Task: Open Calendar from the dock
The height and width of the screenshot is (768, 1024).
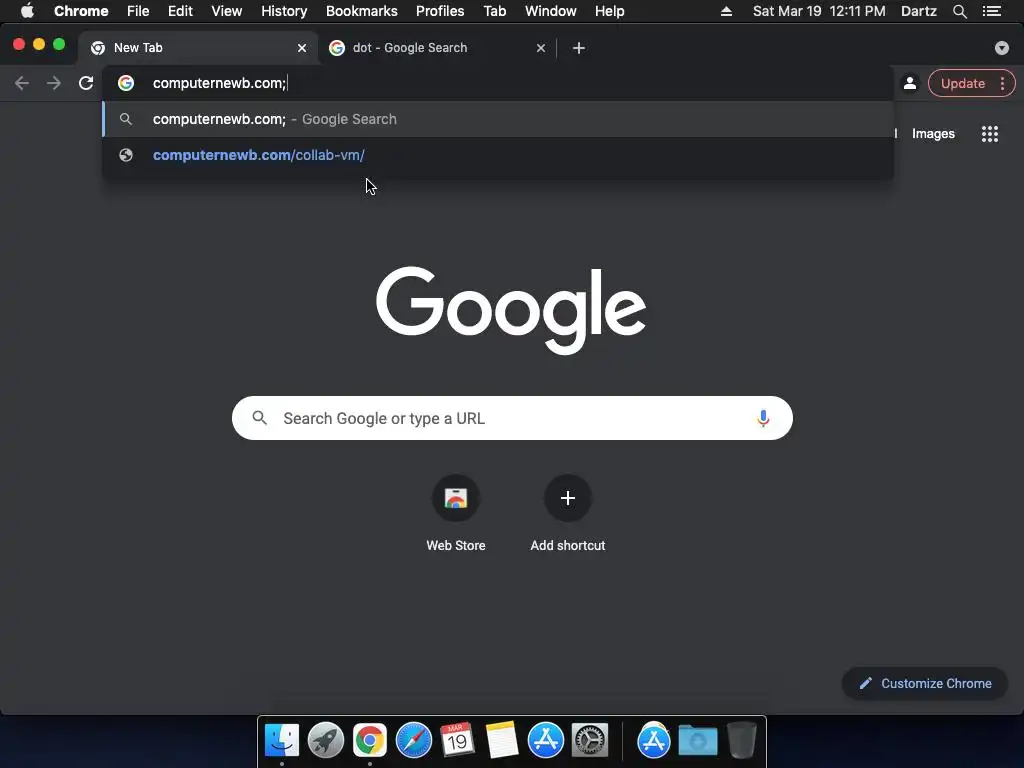Action: (457, 740)
